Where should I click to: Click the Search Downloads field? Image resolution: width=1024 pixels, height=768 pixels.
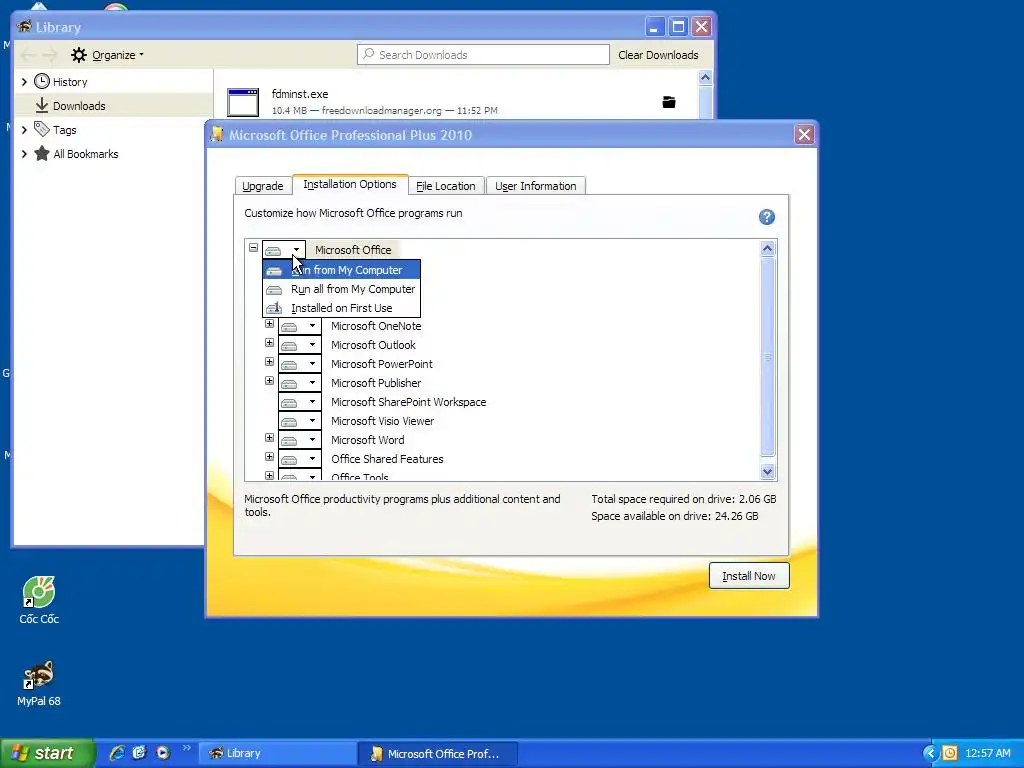[x=483, y=55]
